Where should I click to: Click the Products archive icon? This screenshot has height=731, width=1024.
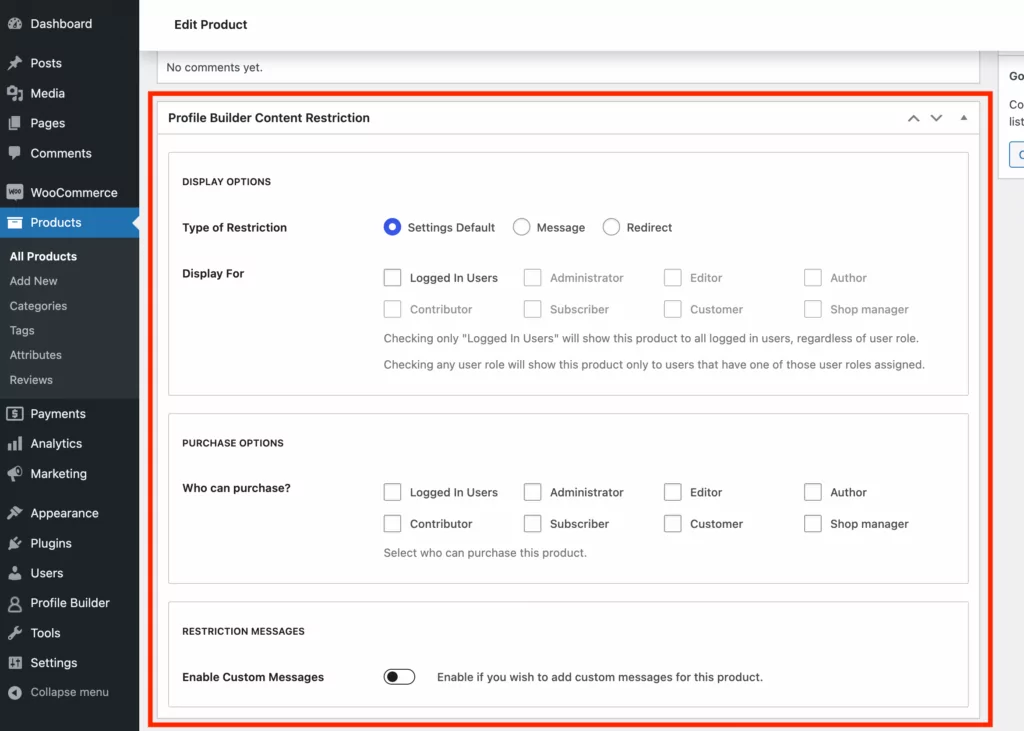pos(15,222)
